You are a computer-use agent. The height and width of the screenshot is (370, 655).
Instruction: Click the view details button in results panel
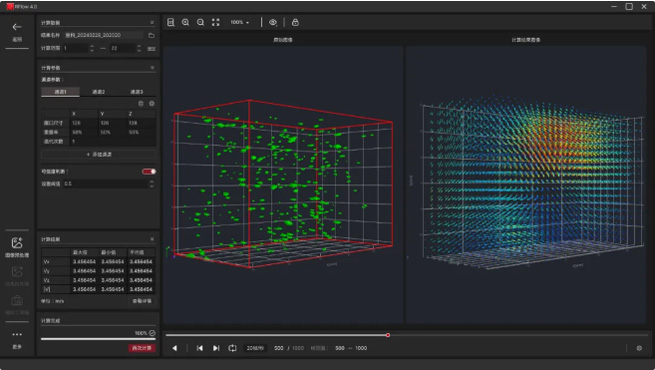coord(142,301)
